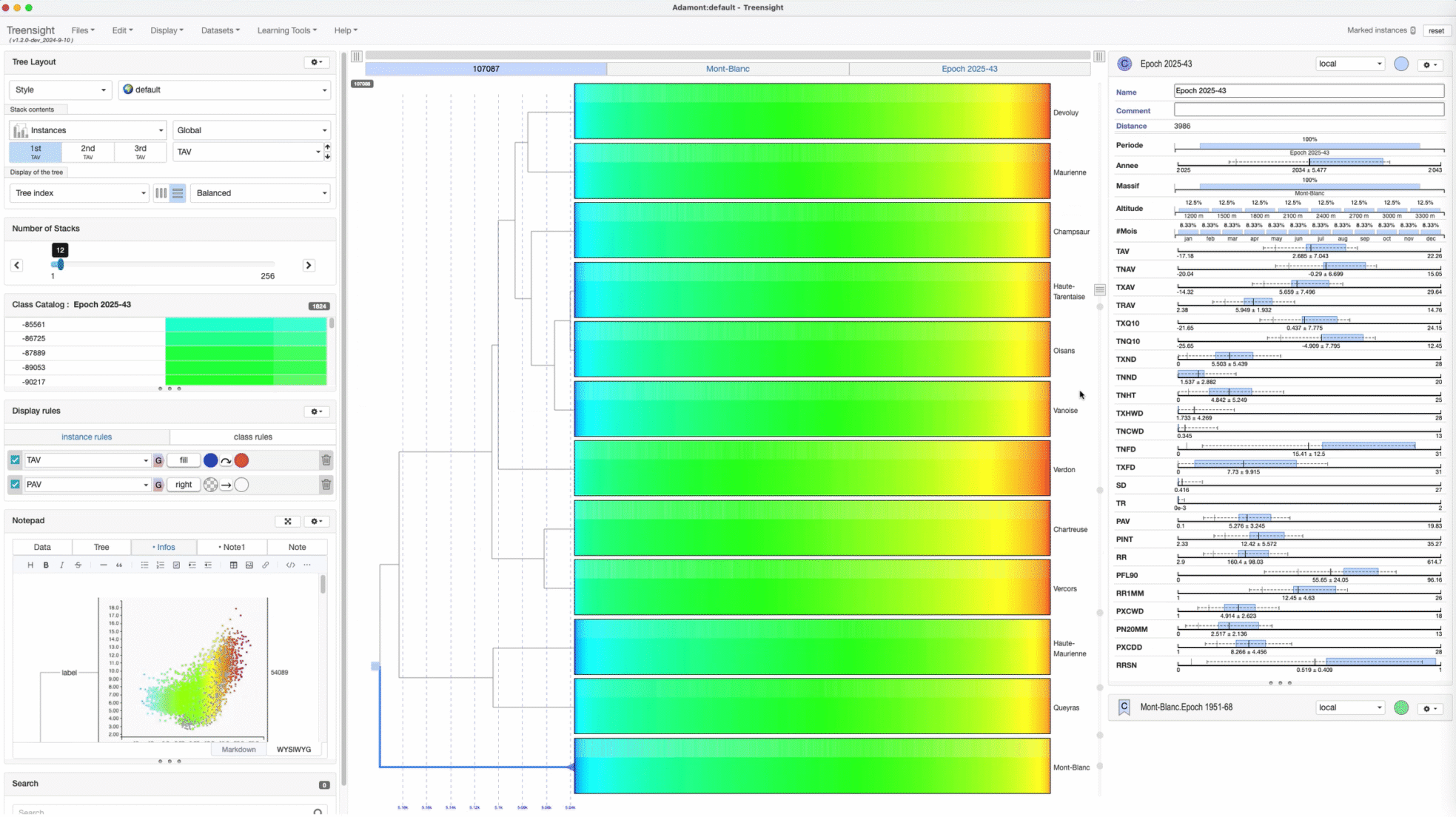Switch to class rules tab
Viewport: 1456px width, 817px height.
tap(252, 437)
